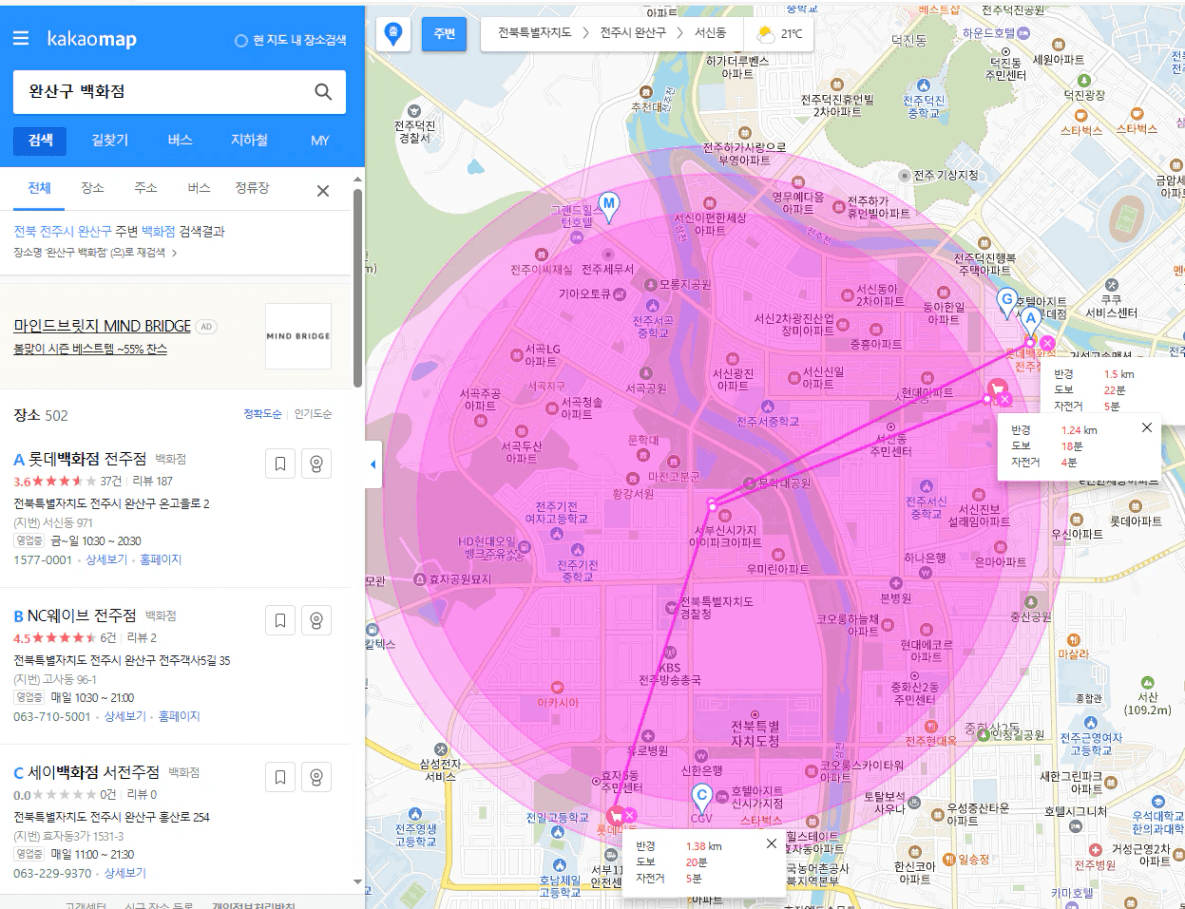
Task: Open NC웨이브 전주점 result
Action: [82, 615]
